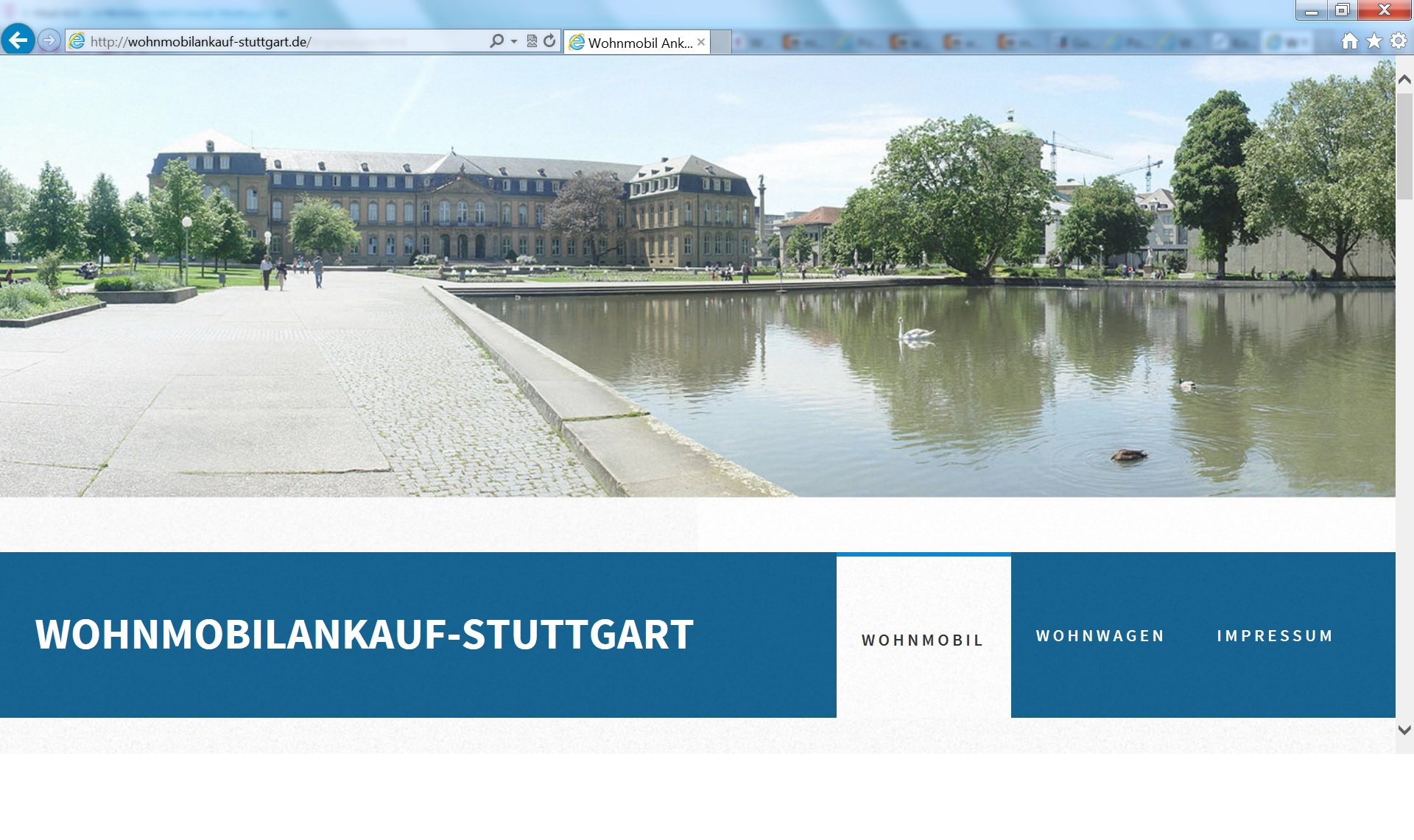Open the Tools gear icon
This screenshot has width=1414, height=840.
(x=1399, y=41)
